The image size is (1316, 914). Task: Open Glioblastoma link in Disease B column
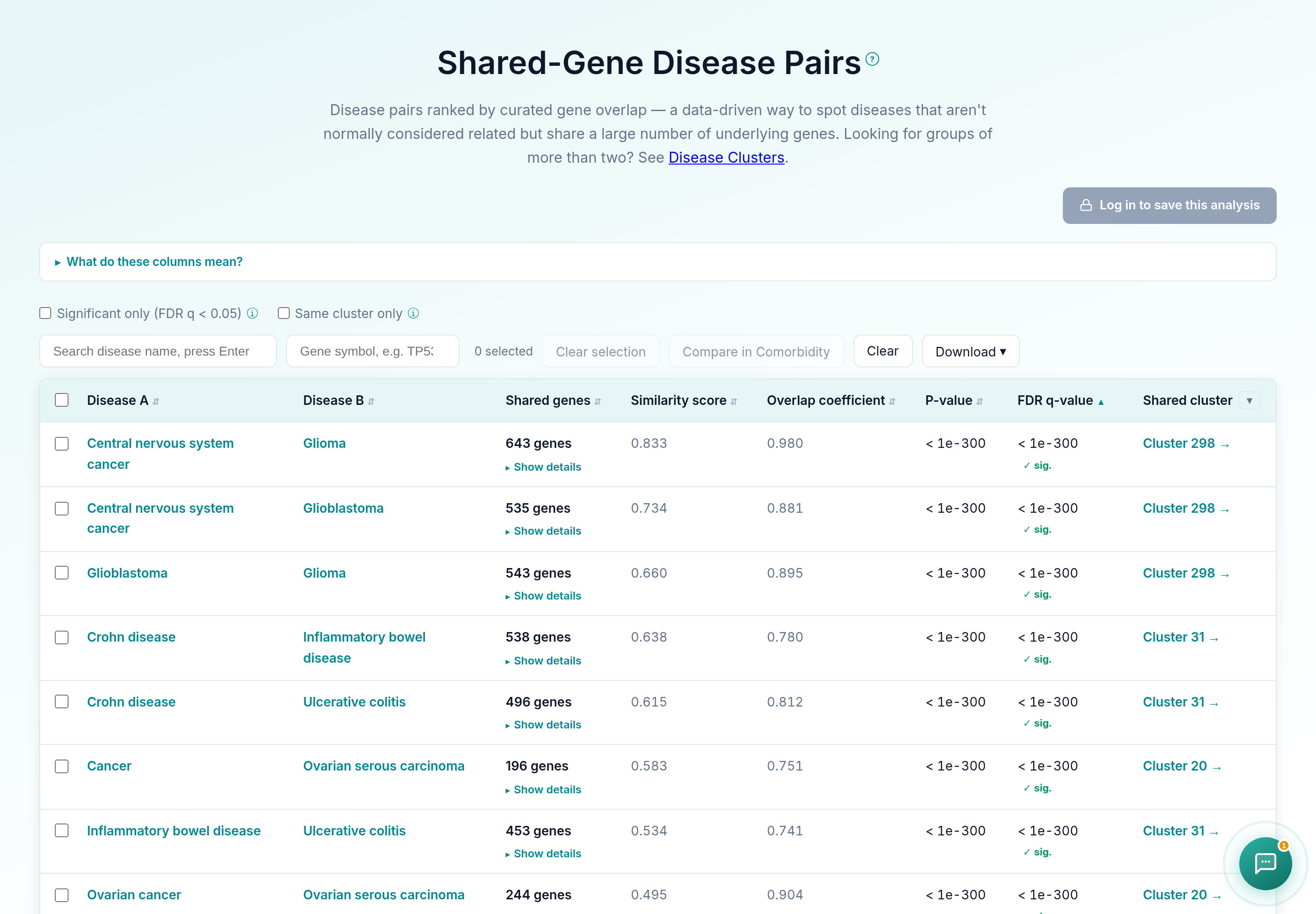click(343, 509)
